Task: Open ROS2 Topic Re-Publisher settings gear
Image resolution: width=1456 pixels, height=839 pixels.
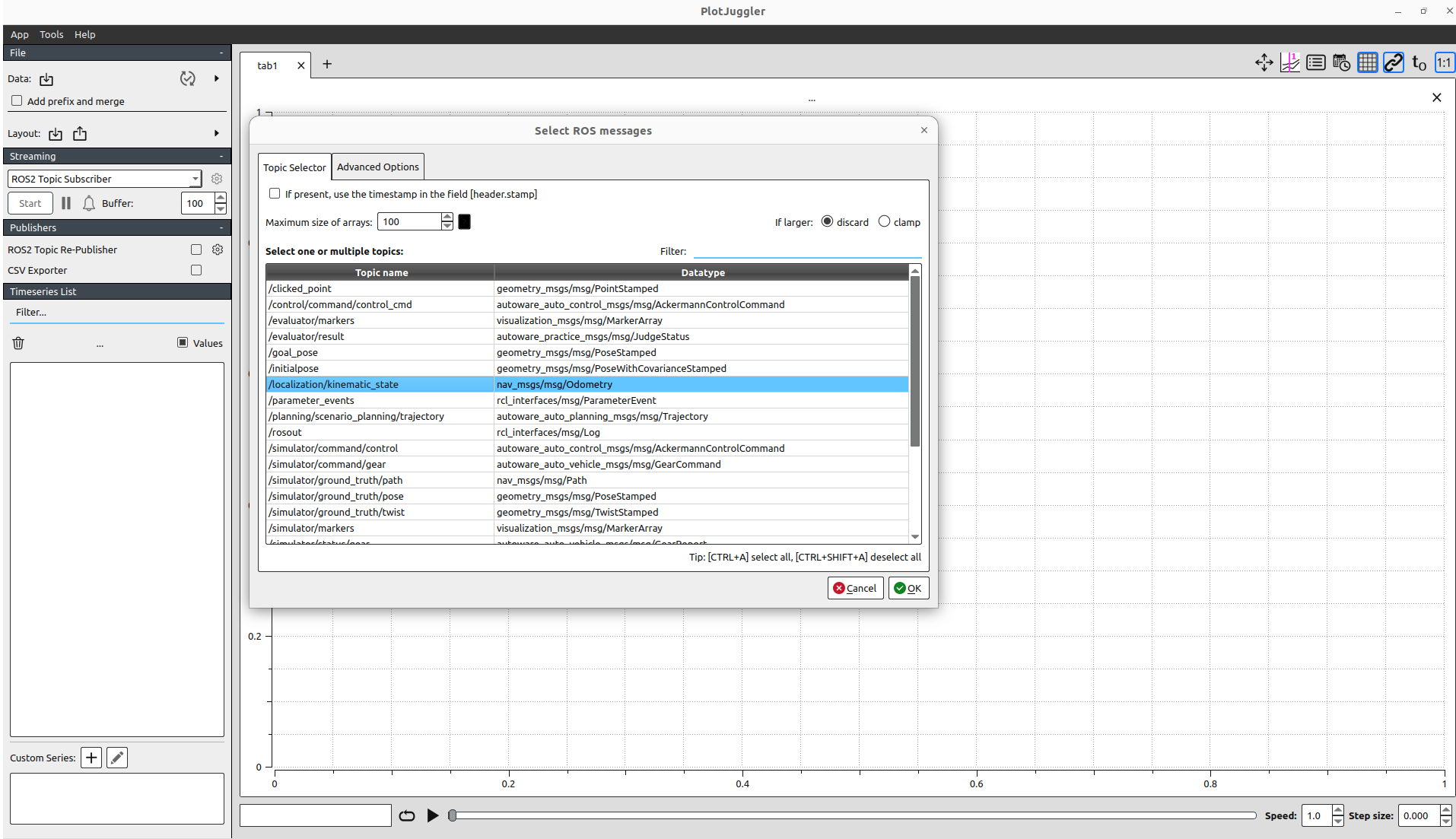Action: (x=218, y=249)
